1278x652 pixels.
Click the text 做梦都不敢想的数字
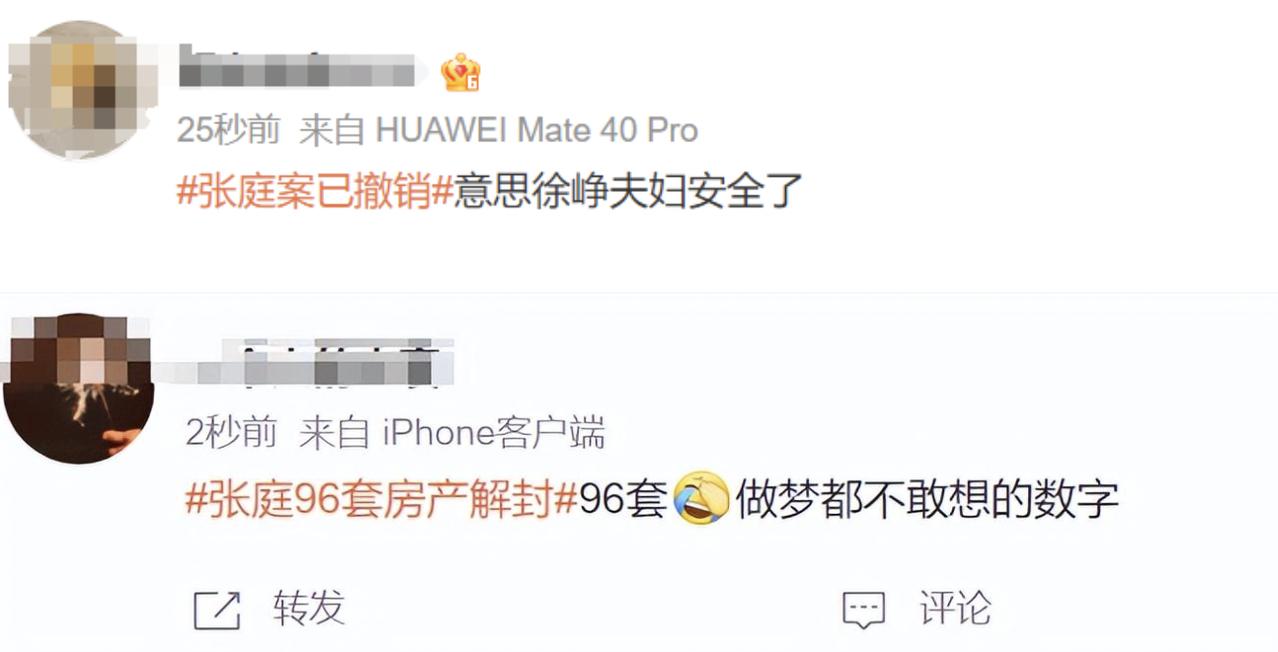[x=927, y=499]
